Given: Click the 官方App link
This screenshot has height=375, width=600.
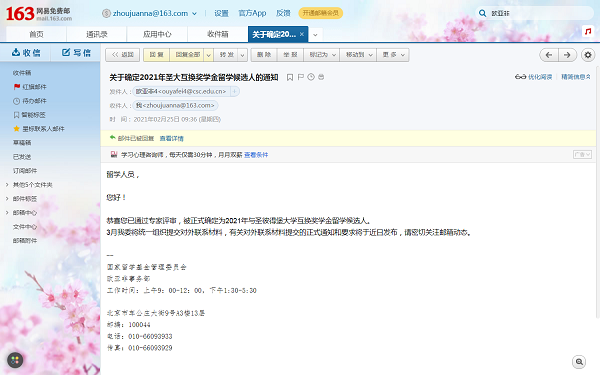Looking at the screenshot, I should pyautogui.click(x=252, y=13).
